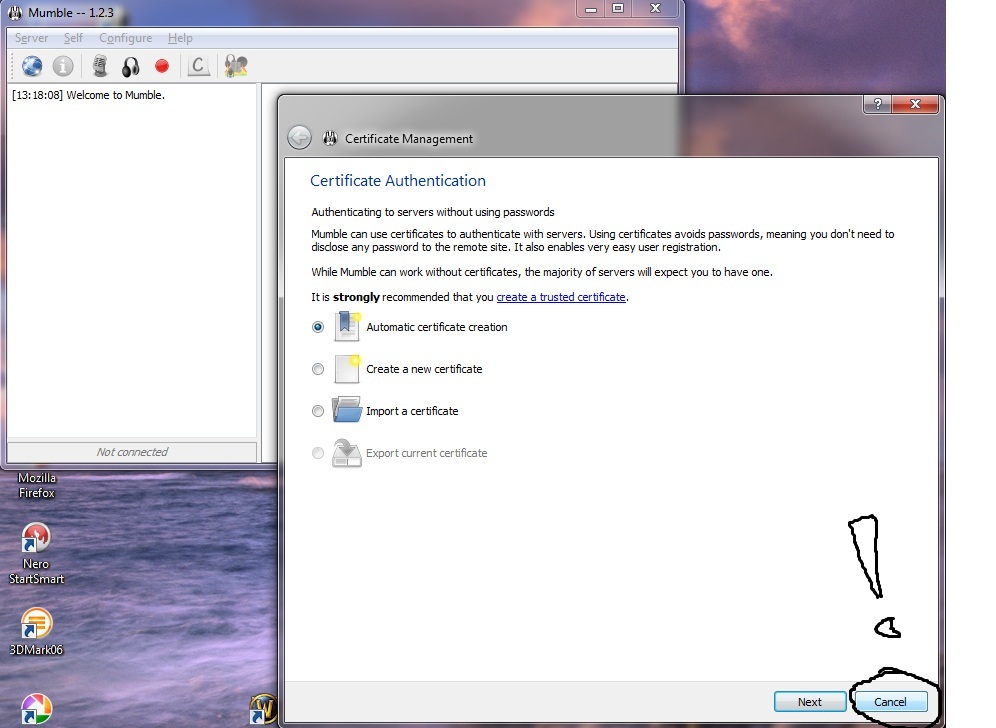Viewport: 996px width, 728px height.
Task: Click the Not connected status bar
Action: [132, 452]
